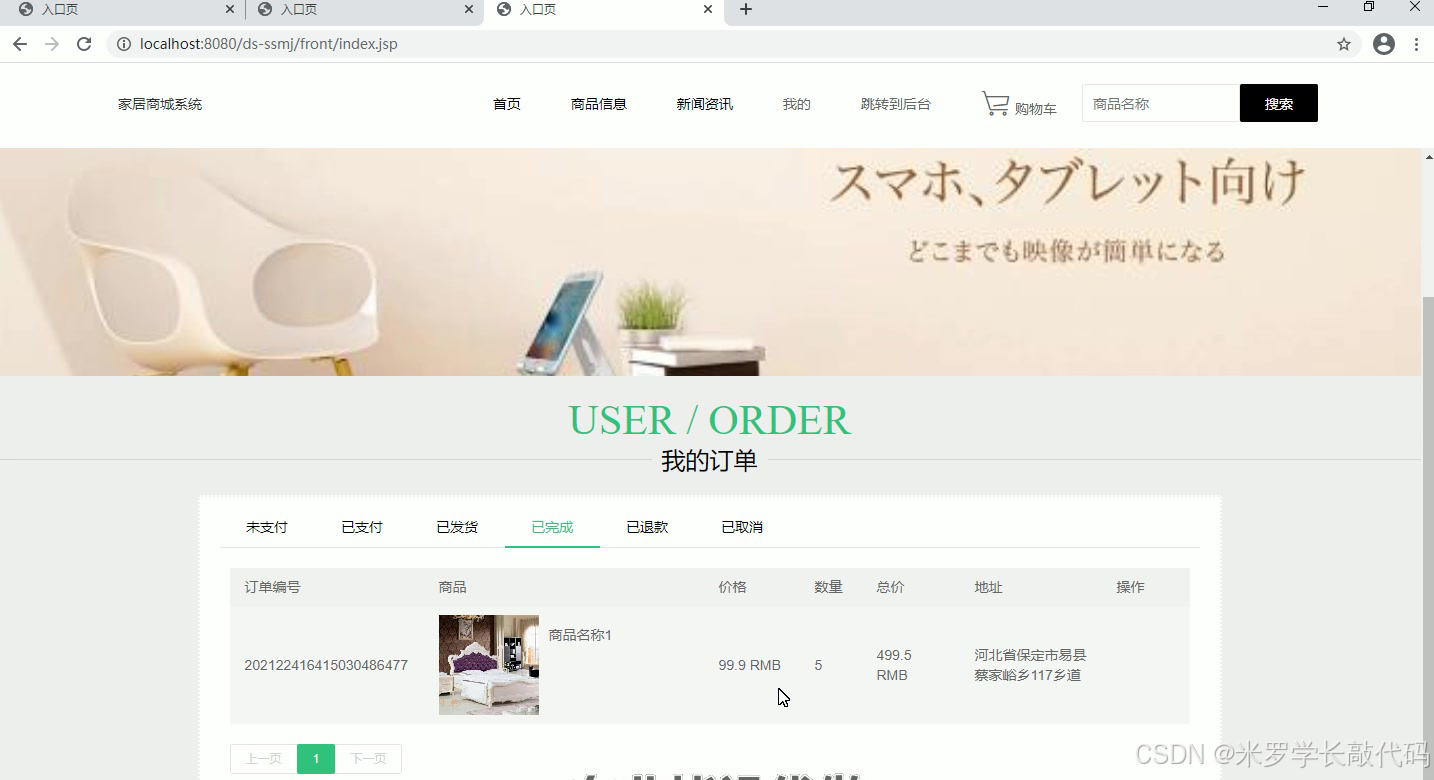
Task: Go to the backend via 跳转到后台
Action: pyautogui.click(x=895, y=103)
